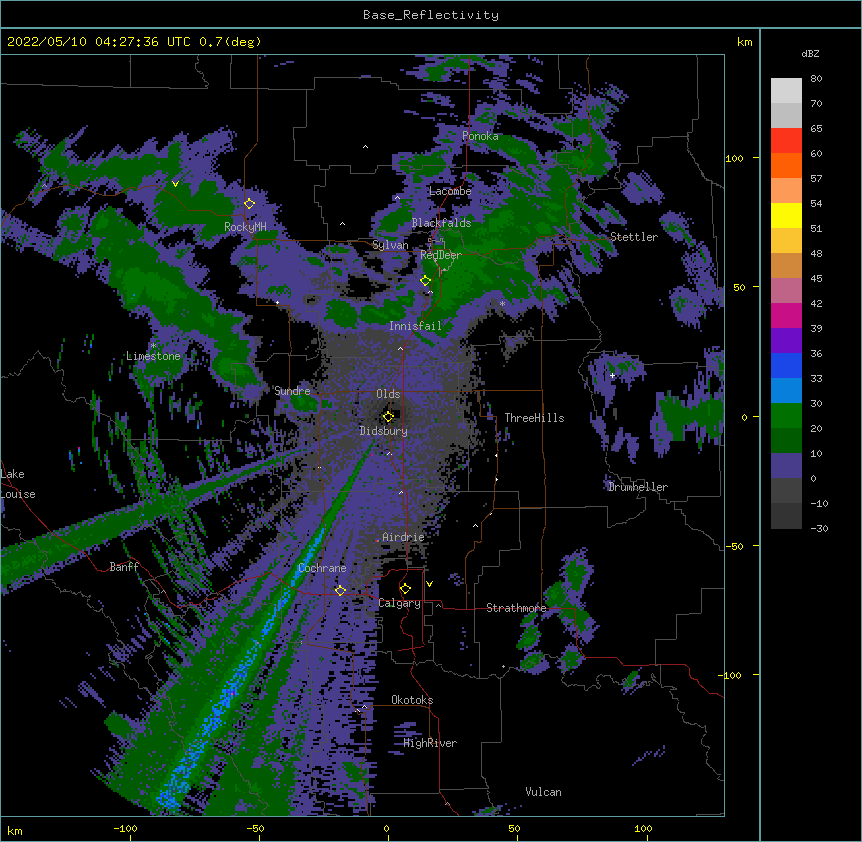Viewport: 862px width, 842px height.
Task: Click the yellow 54 dBZ legend swatch
Action: 786,215
